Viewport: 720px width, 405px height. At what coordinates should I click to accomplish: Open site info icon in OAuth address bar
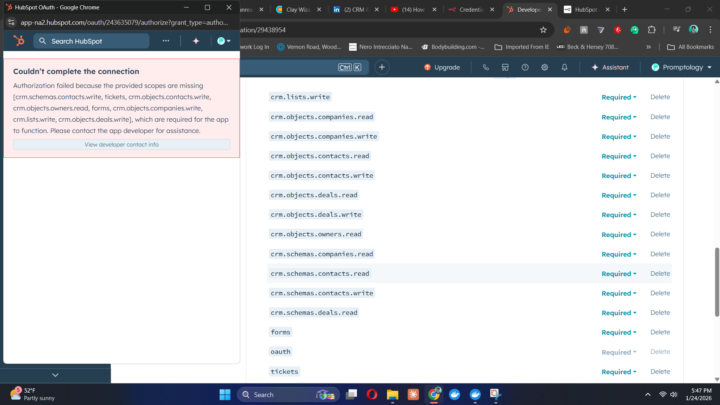[x=11, y=22]
